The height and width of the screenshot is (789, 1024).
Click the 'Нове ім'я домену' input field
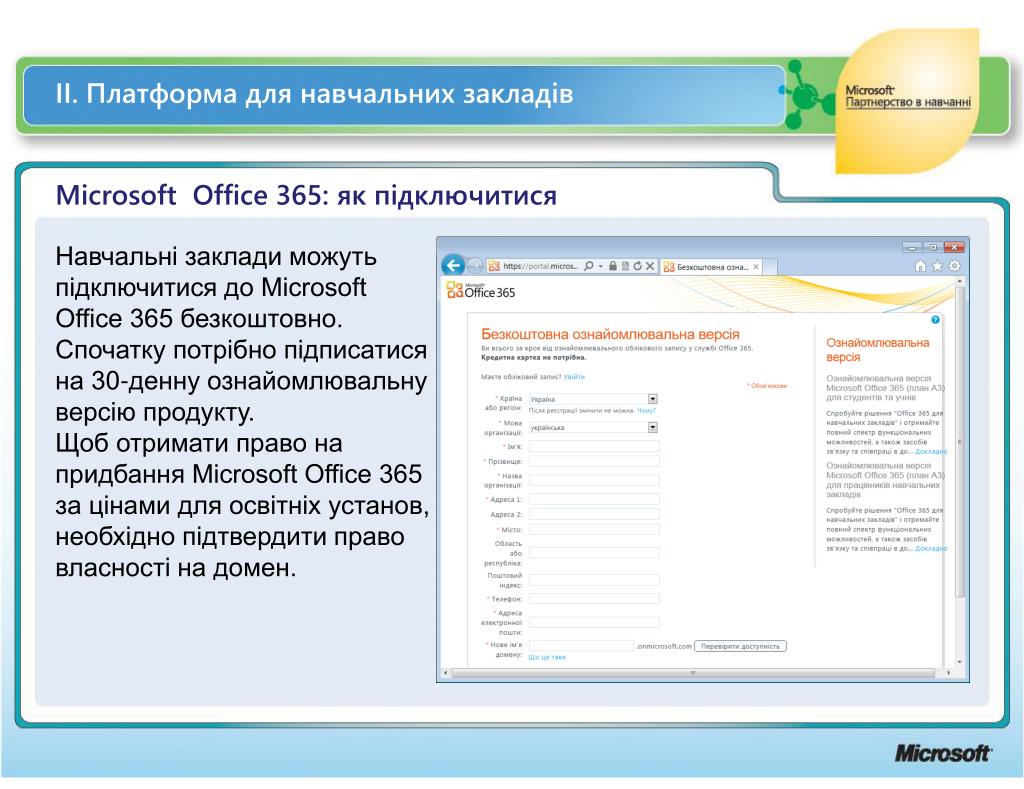point(581,645)
